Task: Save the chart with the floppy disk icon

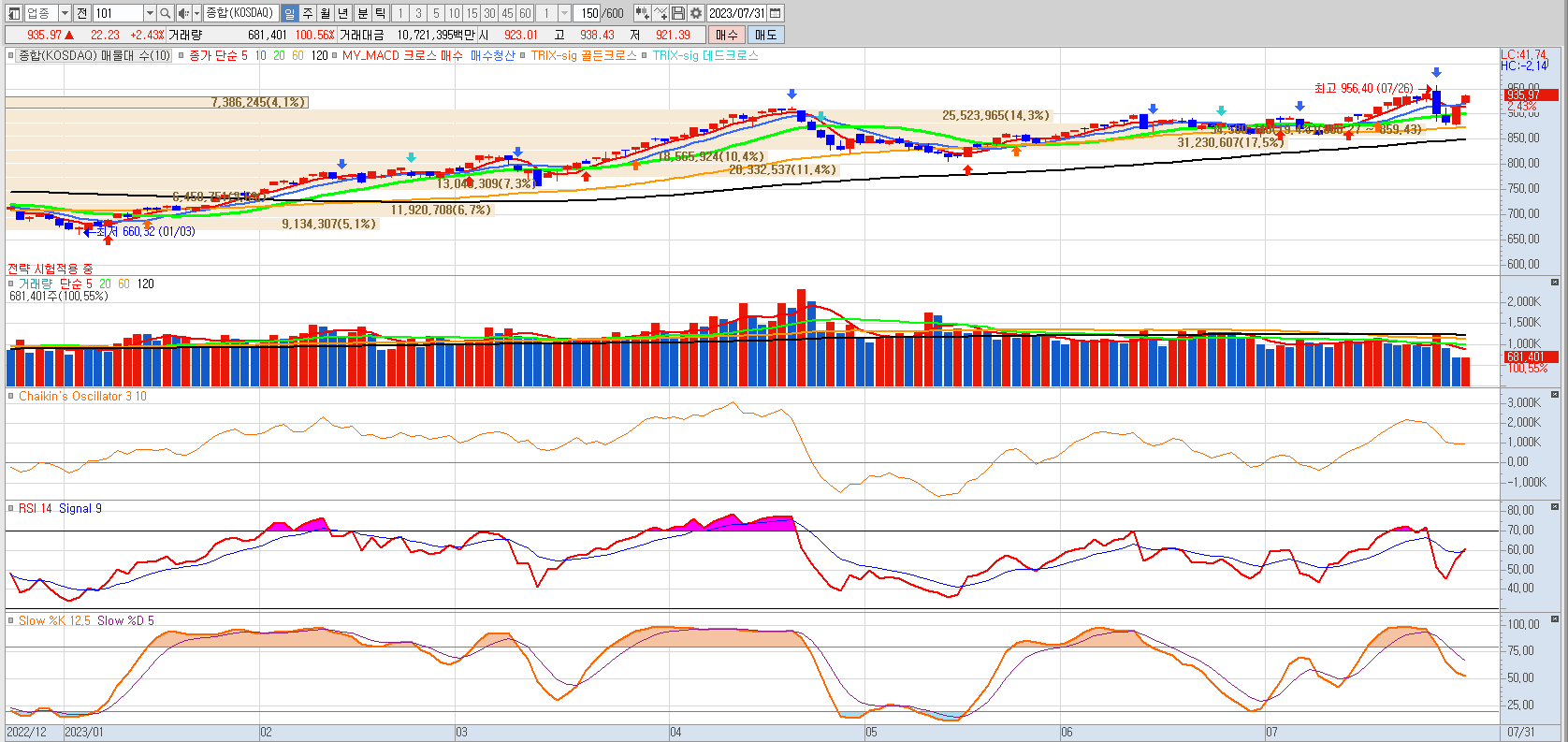Action: point(678,13)
